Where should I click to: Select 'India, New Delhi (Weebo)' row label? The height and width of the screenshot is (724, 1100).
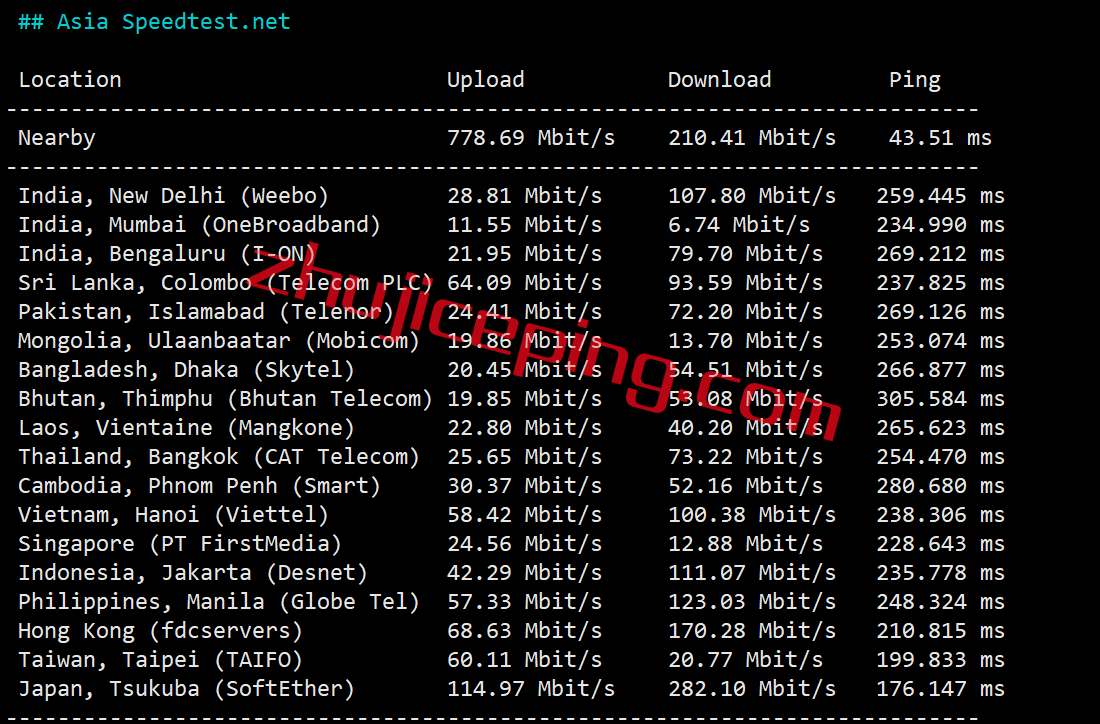pyautogui.click(x=173, y=196)
